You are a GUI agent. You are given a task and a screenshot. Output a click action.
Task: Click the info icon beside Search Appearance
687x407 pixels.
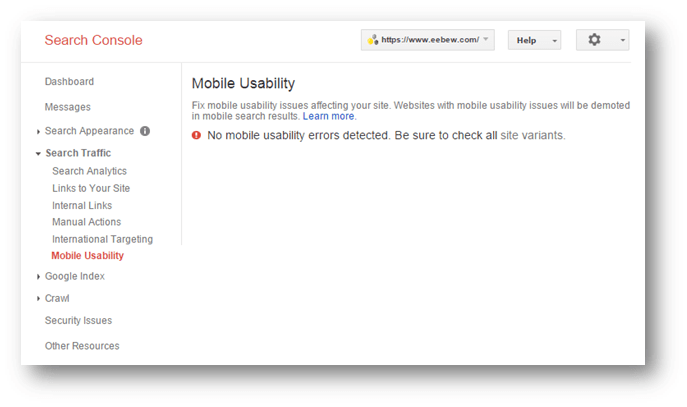(x=145, y=131)
